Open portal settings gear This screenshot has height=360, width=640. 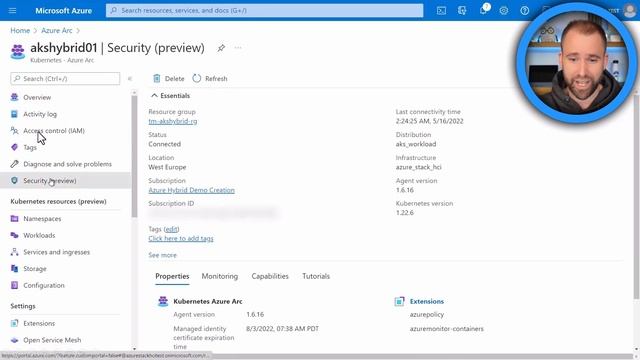(504, 11)
